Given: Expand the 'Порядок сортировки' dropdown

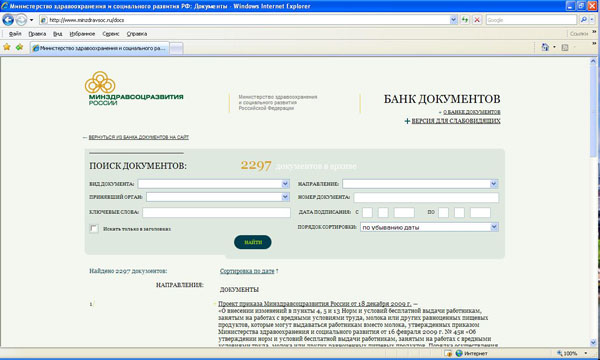Looking at the screenshot, I should (494, 227).
